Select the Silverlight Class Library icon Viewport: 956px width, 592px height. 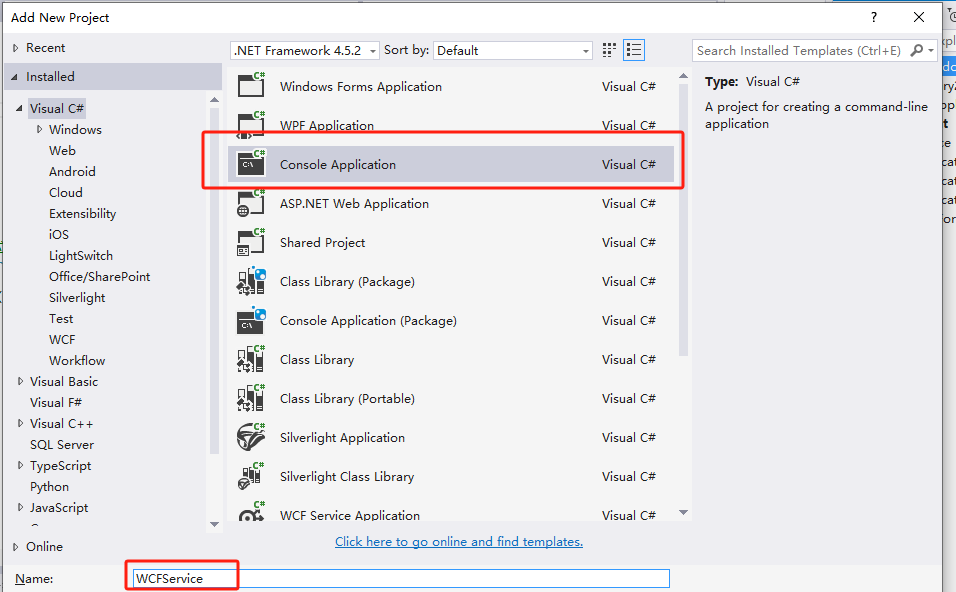coord(251,476)
